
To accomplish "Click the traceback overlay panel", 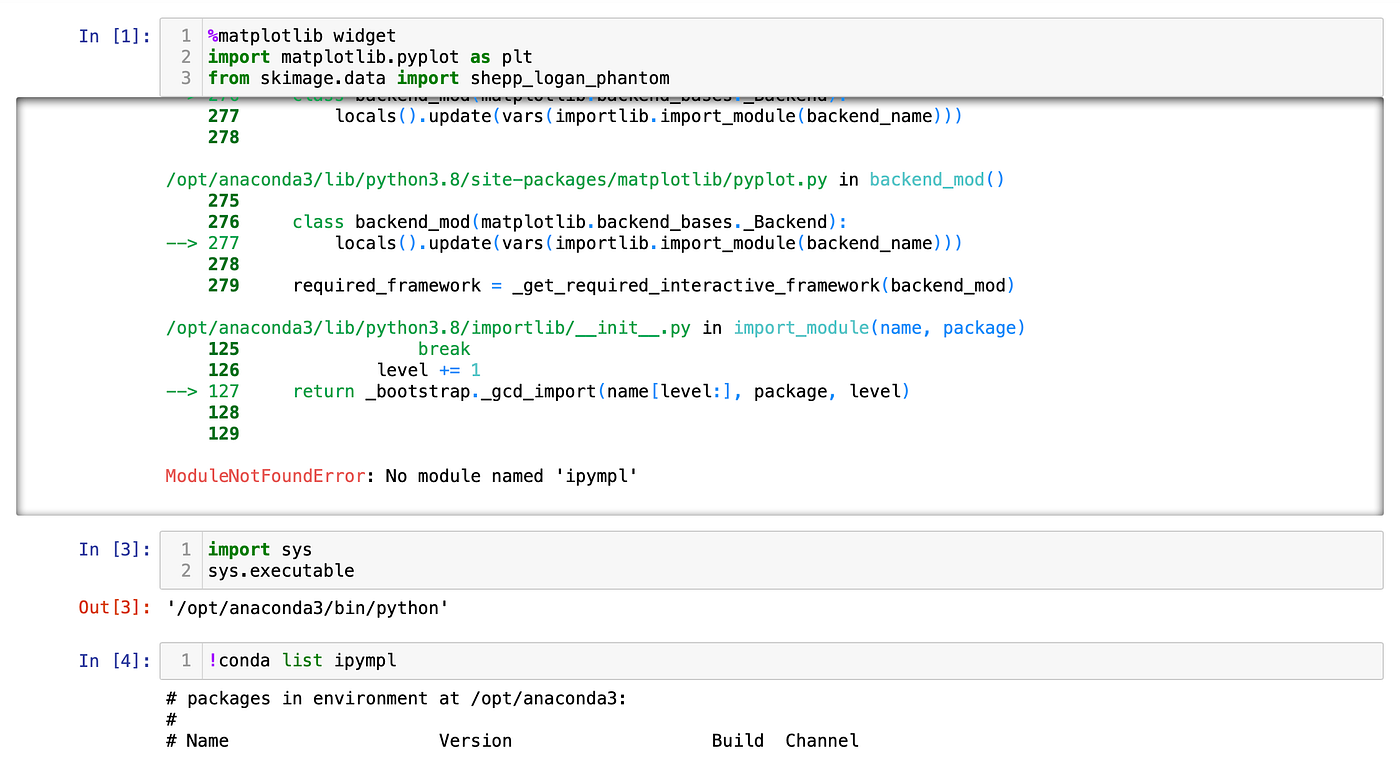I will [700, 300].
